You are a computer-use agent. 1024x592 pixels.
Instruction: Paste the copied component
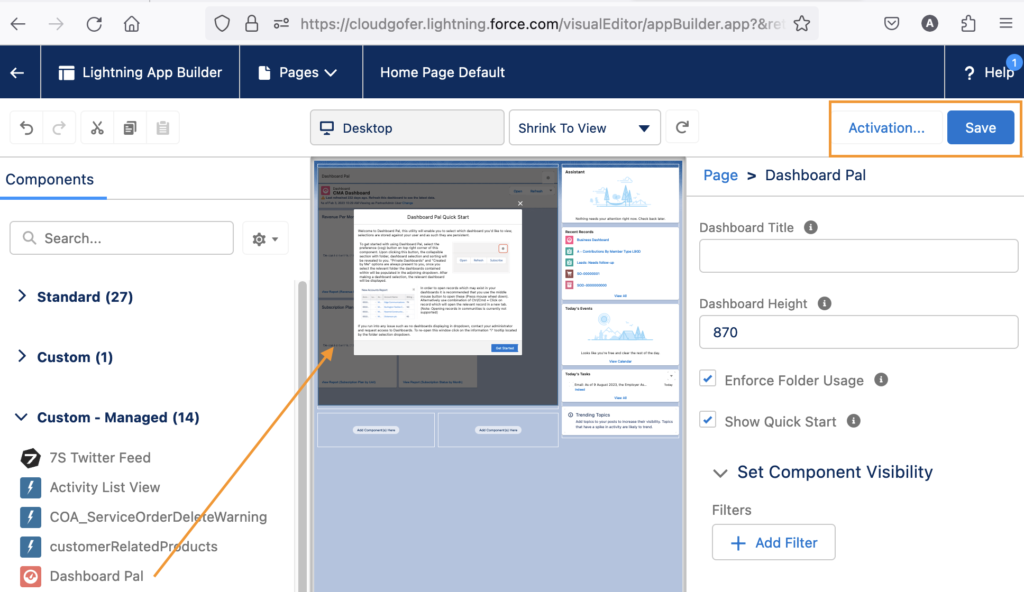coord(163,128)
